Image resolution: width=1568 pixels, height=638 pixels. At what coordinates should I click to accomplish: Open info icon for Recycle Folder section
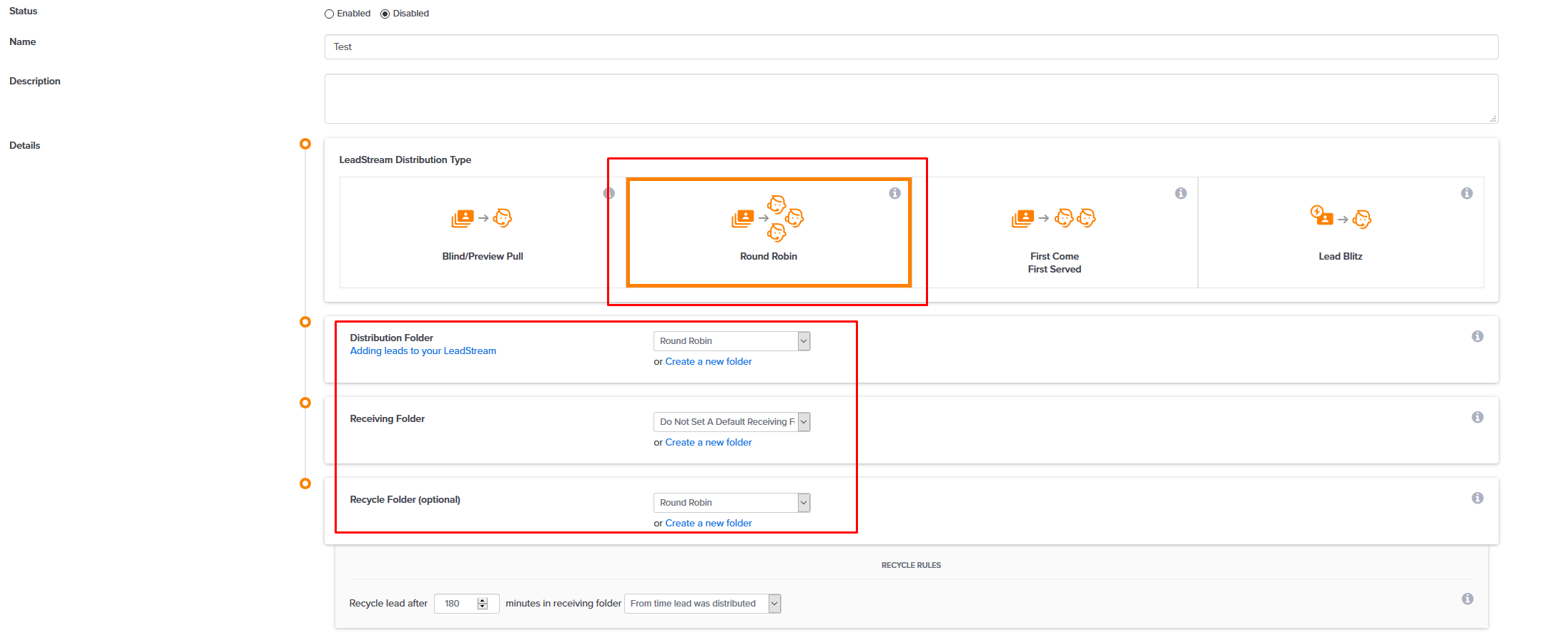[1477, 498]
